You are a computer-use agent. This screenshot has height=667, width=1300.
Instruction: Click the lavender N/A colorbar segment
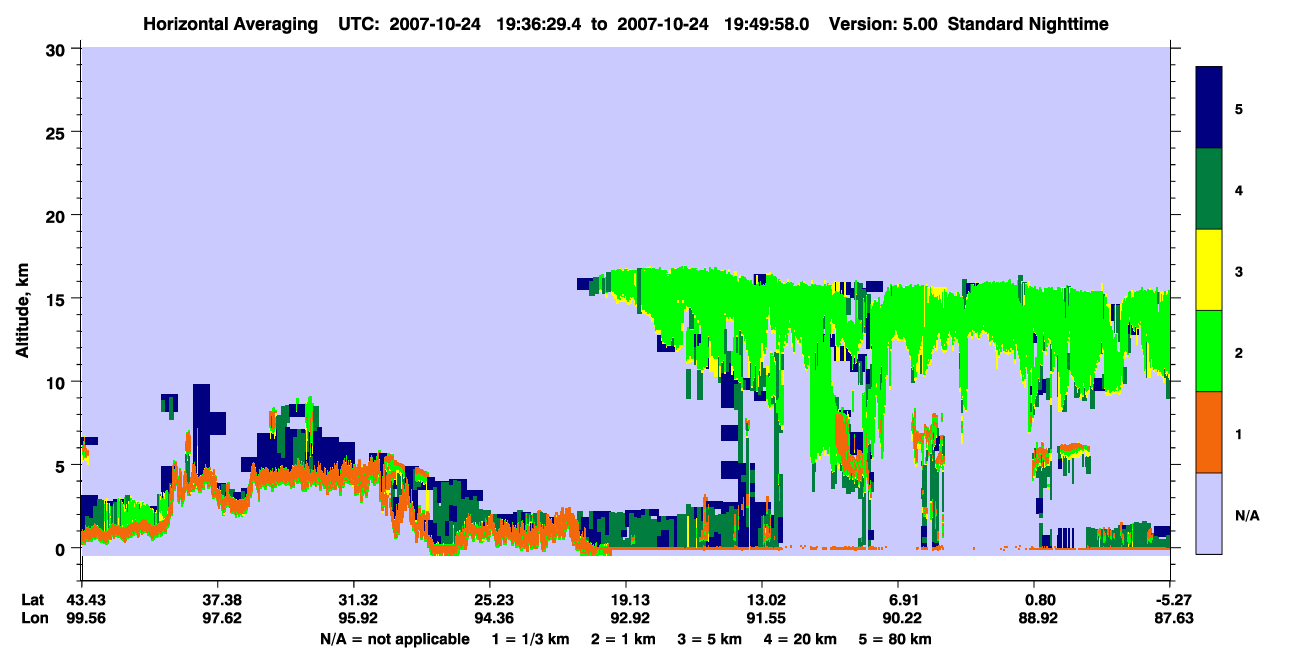(x=1209, y=513)
